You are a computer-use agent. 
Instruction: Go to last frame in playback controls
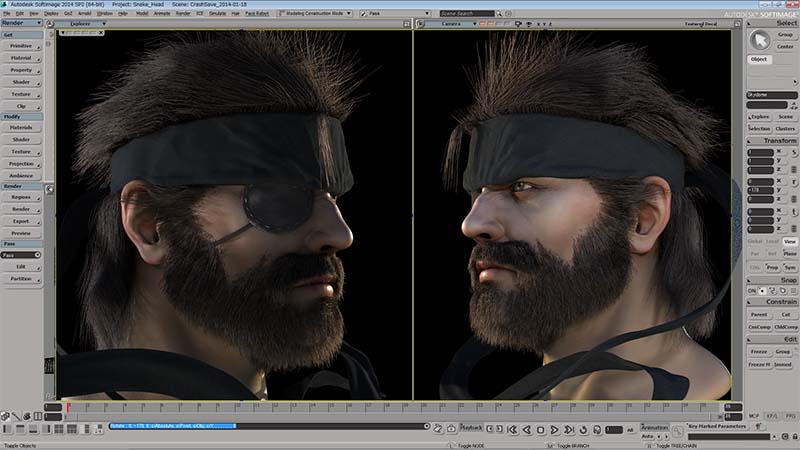[x=568, y=430]
